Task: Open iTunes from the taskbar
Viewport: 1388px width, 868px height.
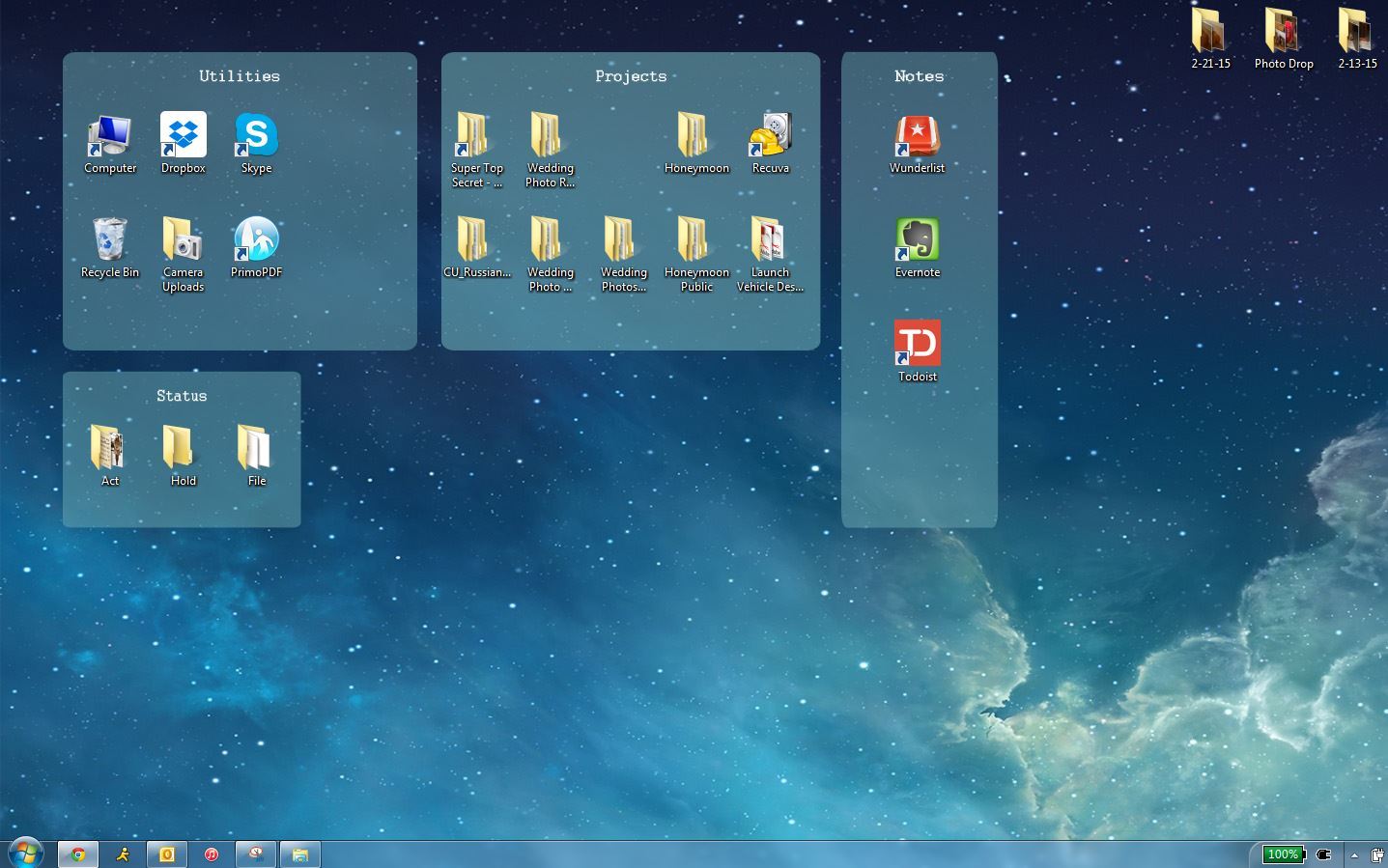Action: (x=211, y=854)
